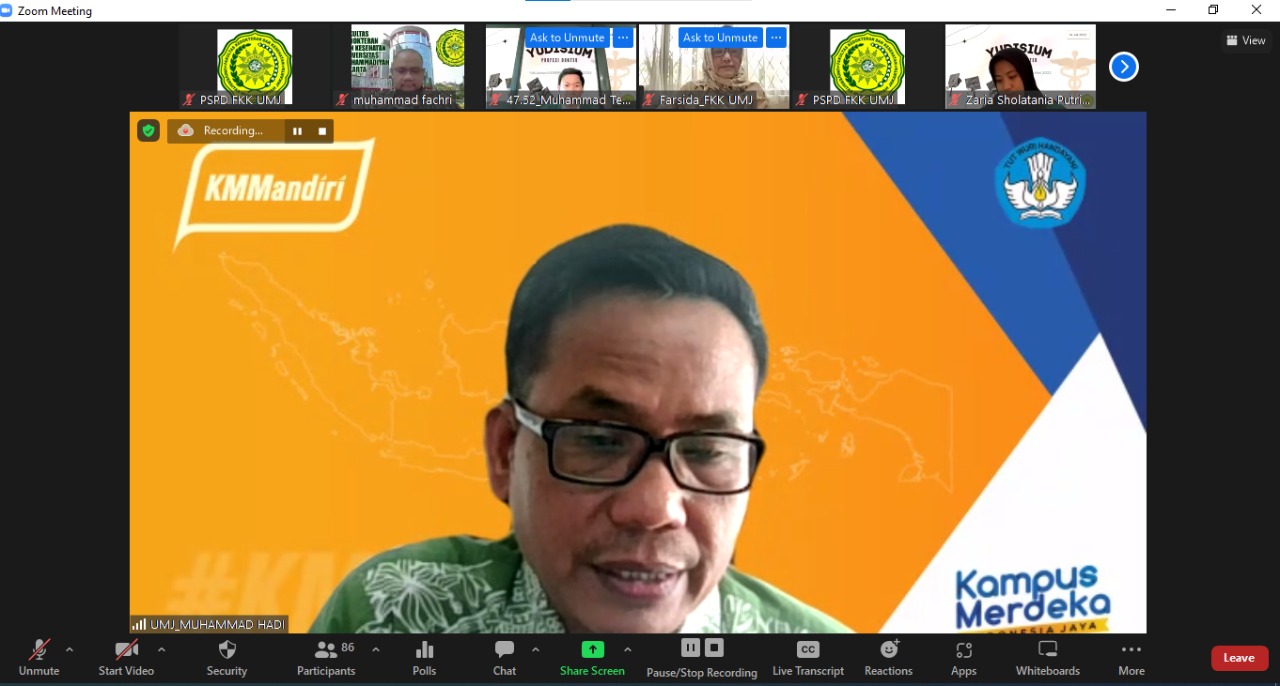Stop recording from the Recording indicator
1280x686 pixels.
[x=322, y=131]
